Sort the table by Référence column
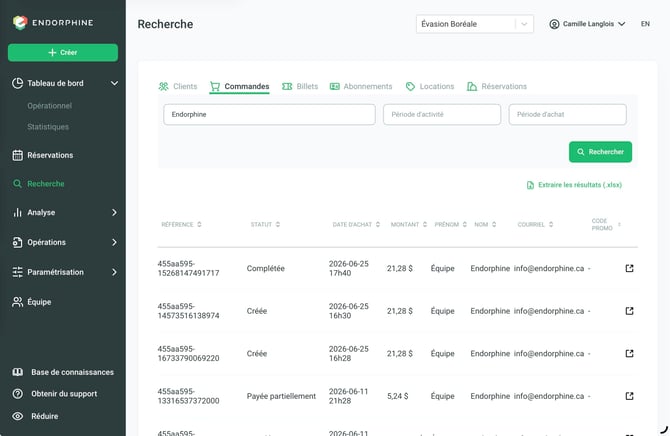This screenshot has width=670, height=436. pos(199,224)
